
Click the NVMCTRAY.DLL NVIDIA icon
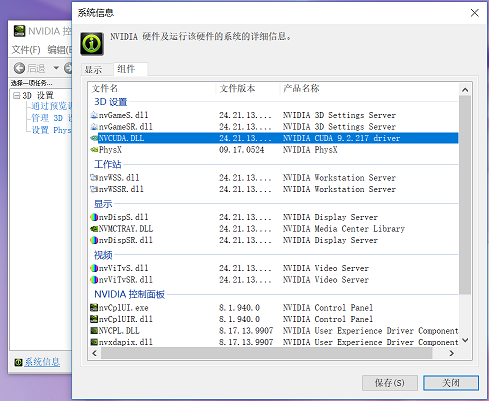(x=94, y=229)
